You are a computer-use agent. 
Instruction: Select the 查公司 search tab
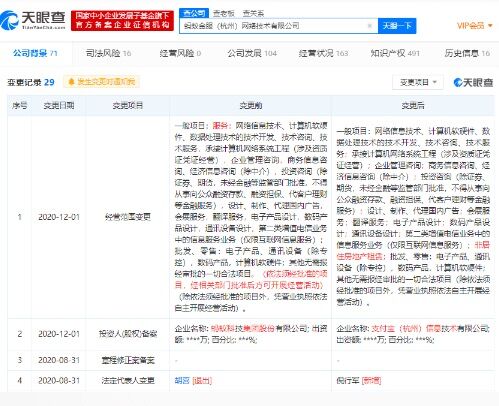tap(194, 13)
